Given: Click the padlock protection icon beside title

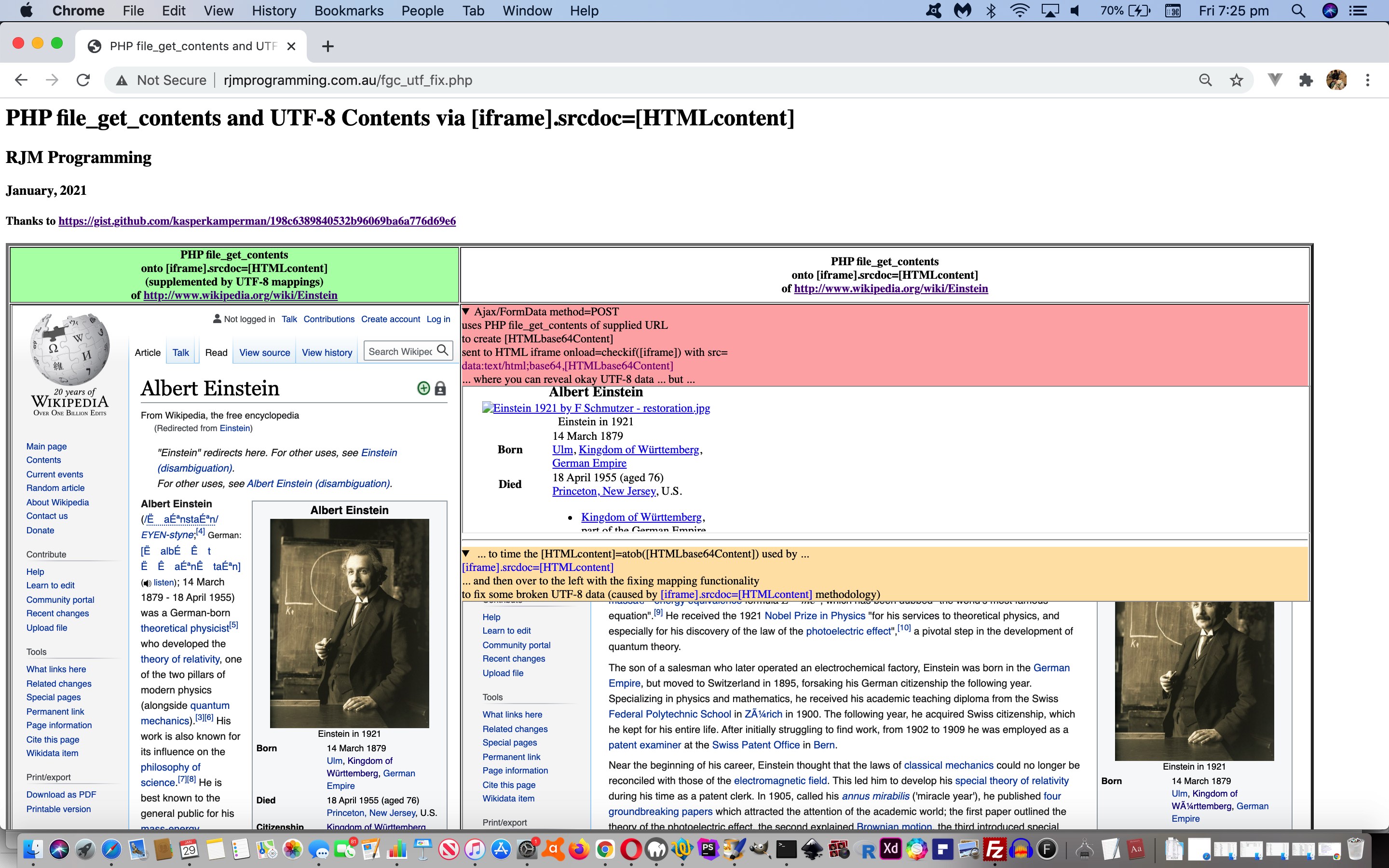Looking at the screenshot, I should [440, 389].
